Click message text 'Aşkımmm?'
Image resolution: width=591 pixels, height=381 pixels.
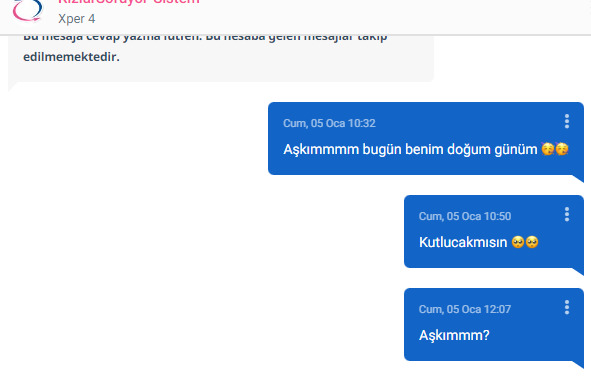click(x=454, y=335)
